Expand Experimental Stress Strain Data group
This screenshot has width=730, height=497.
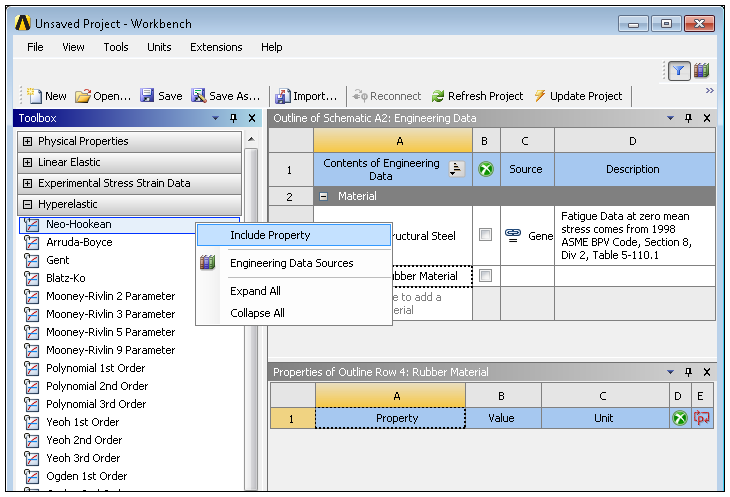(27, 183)
